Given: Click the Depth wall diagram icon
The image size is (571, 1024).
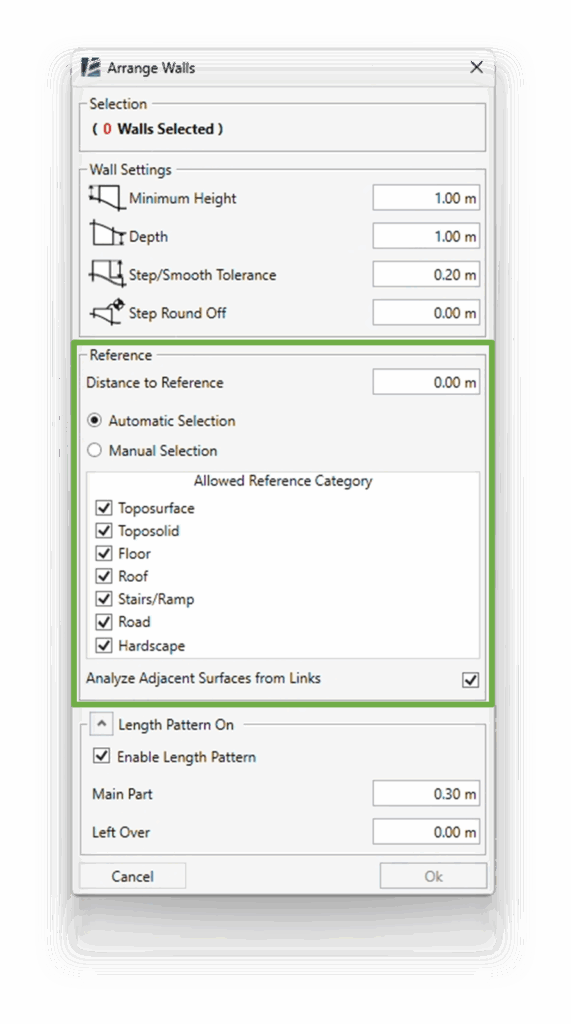Looking at the screenshot, I should click(x=108, y=235).
